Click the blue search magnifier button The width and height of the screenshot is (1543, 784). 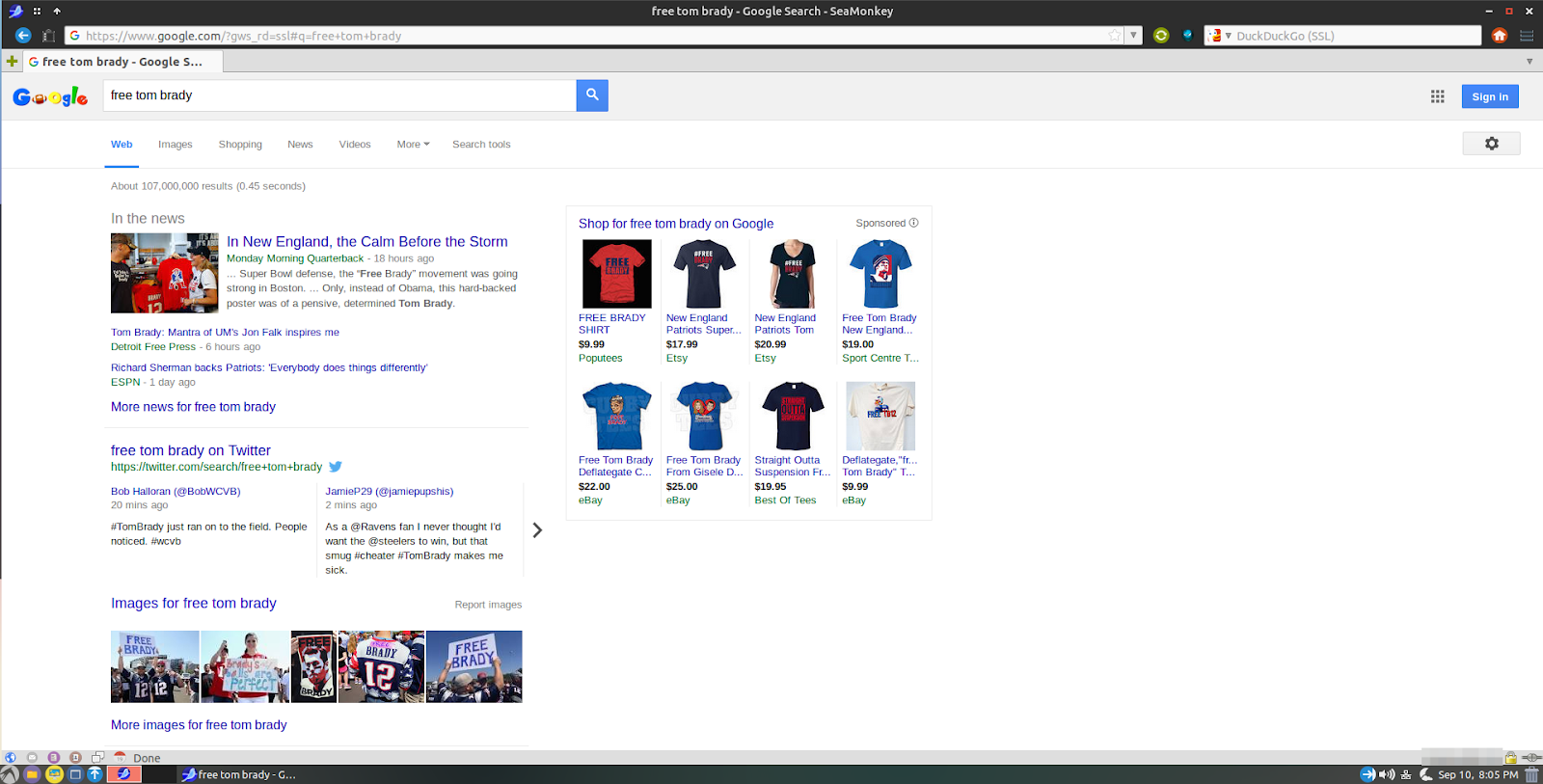click(592, 95)
